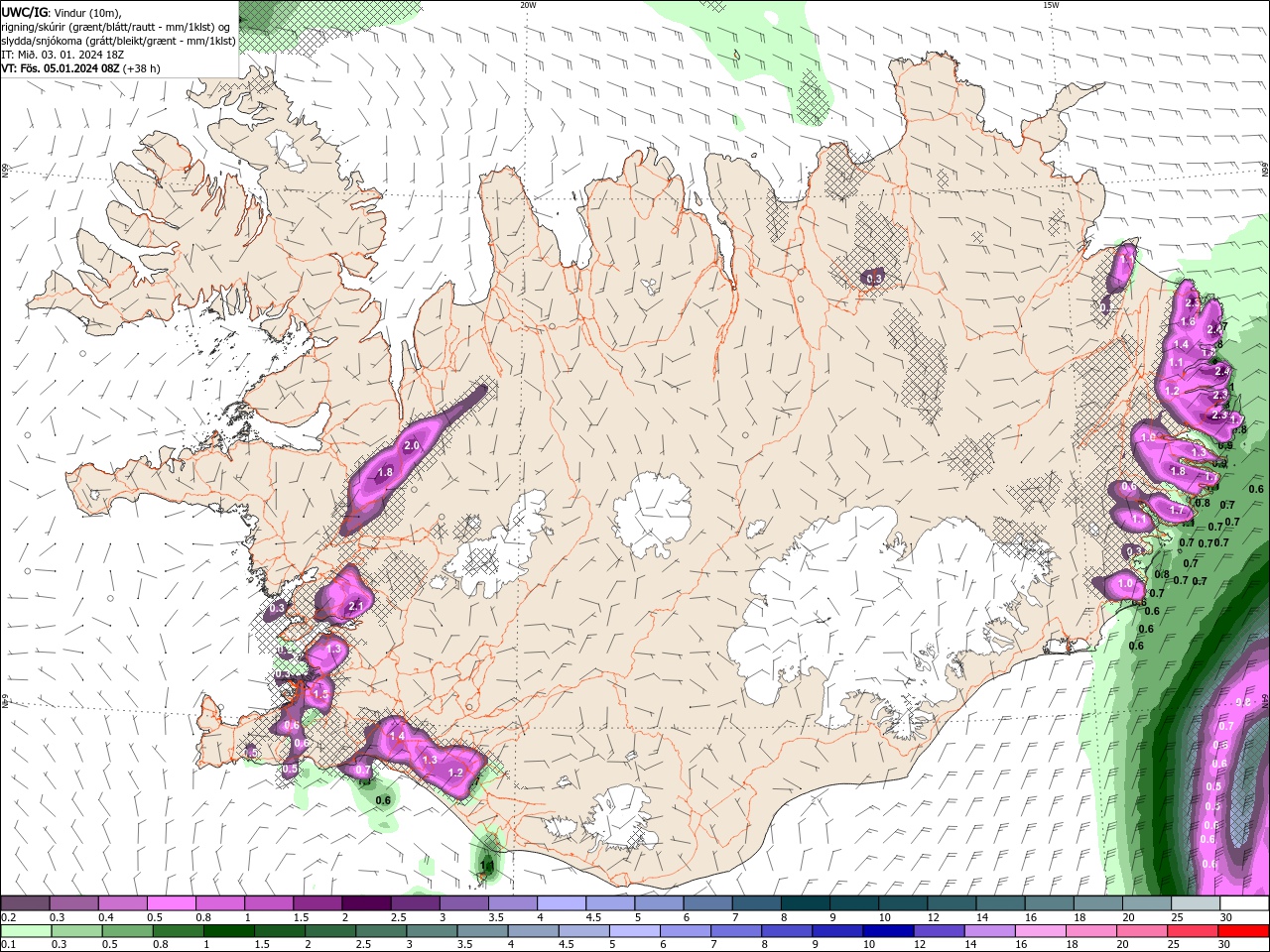This screenshot has width=1270, height=952.
Task: Click the '2.1' snow value in the southwest
Action: [357, 606]
